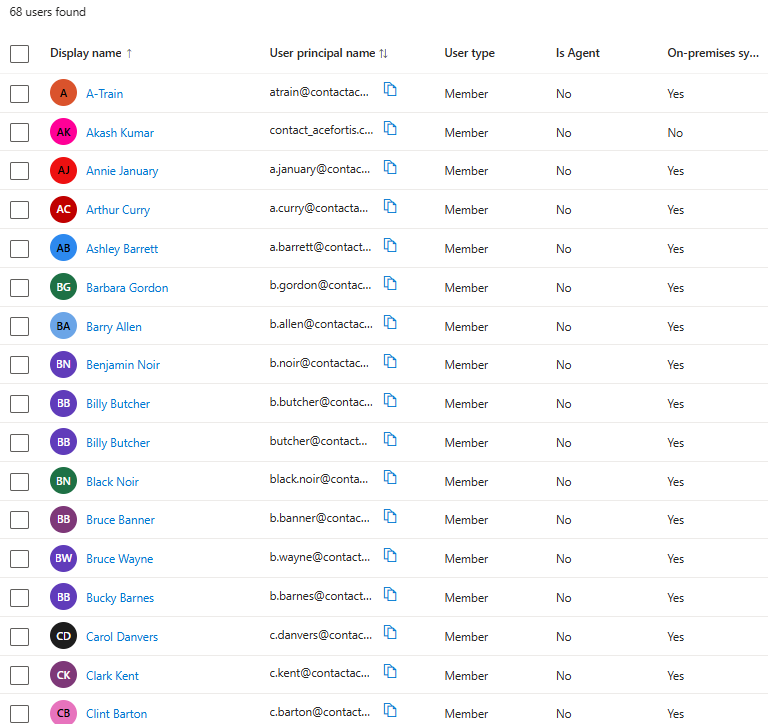Screen dimensions: 768x724
Task: Copy Arthur Curry's principal name
Action: pos(390,207)
